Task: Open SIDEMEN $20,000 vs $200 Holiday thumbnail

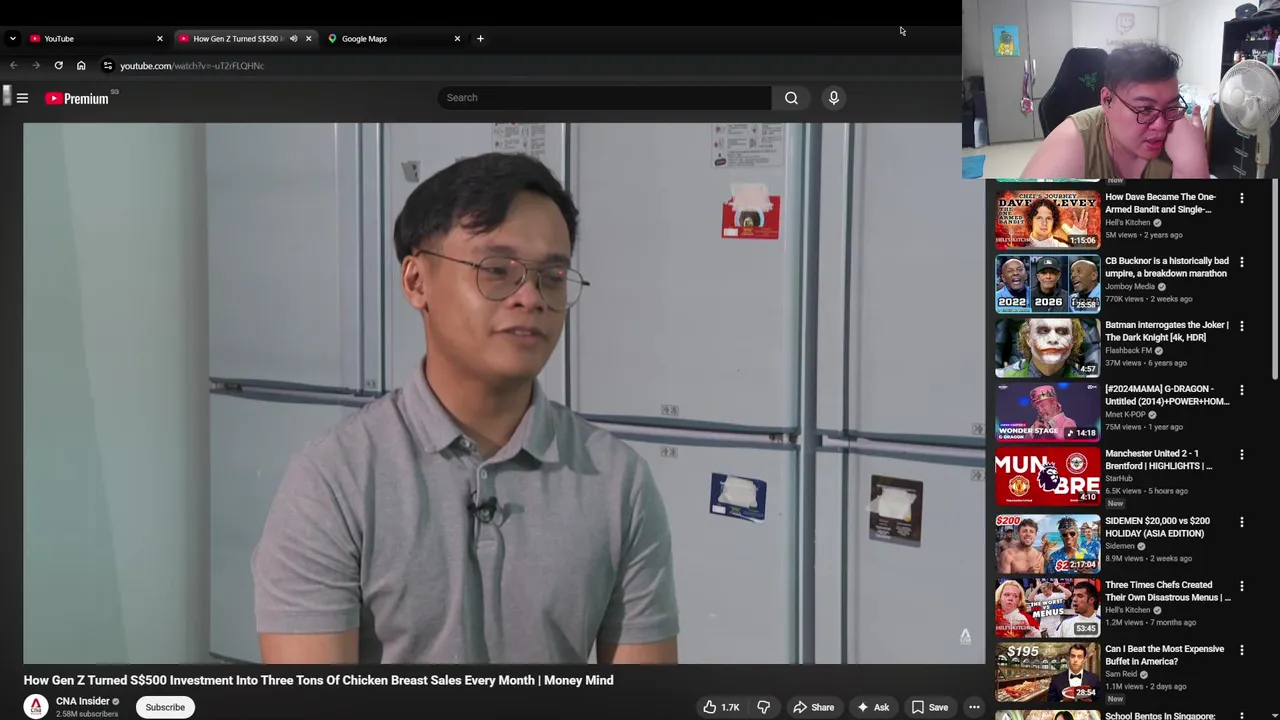Action: tap(1047, 543)
